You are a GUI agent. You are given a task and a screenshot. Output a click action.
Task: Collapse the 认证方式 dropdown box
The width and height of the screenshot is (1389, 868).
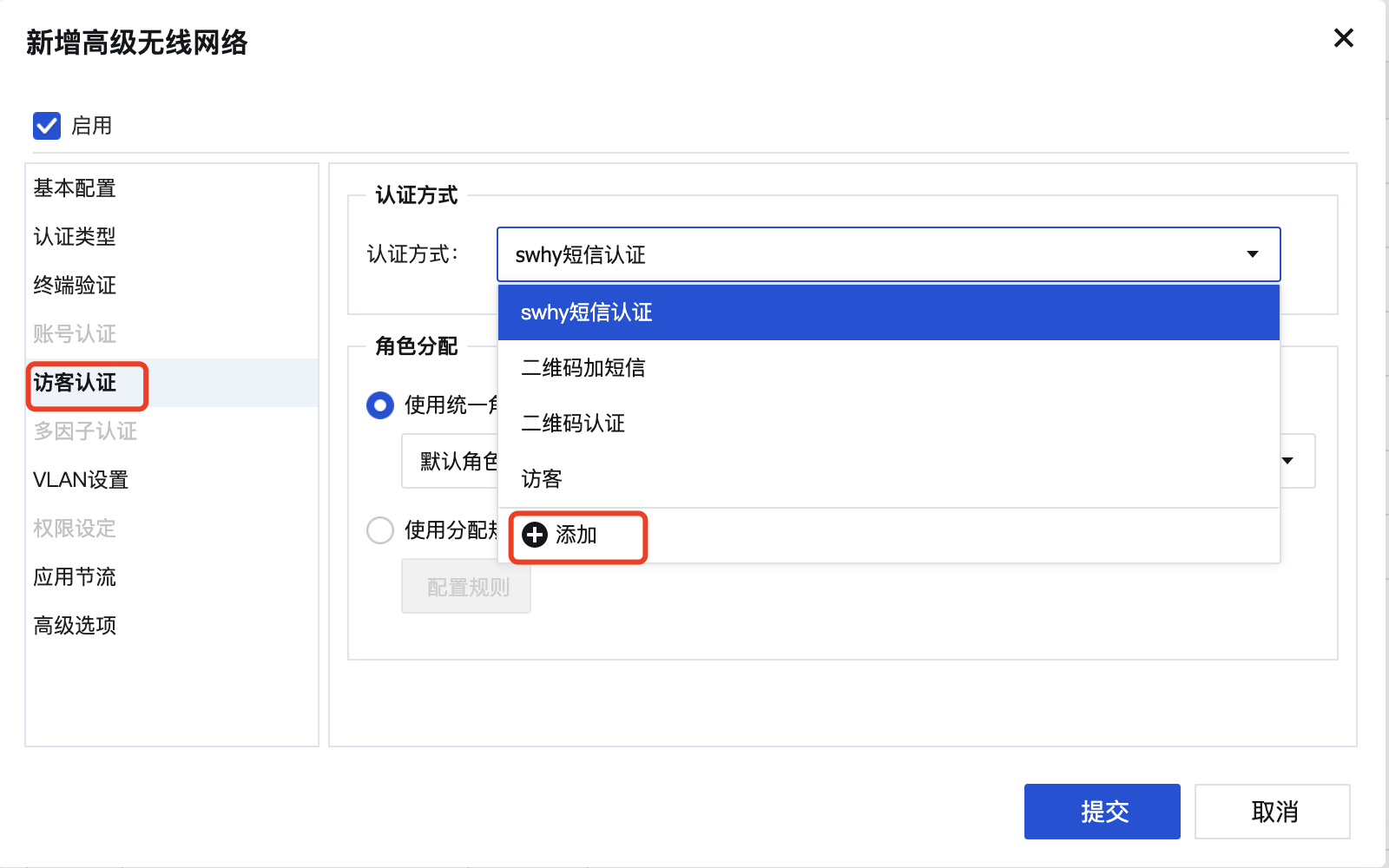pyautogui.click(x=888, y=254)
